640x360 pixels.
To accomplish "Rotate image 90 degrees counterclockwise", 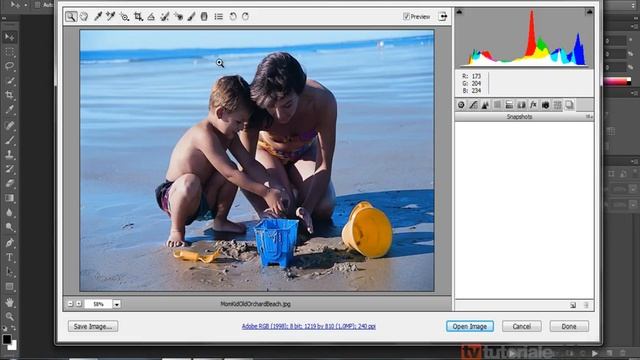I will [x=233, y=17].
